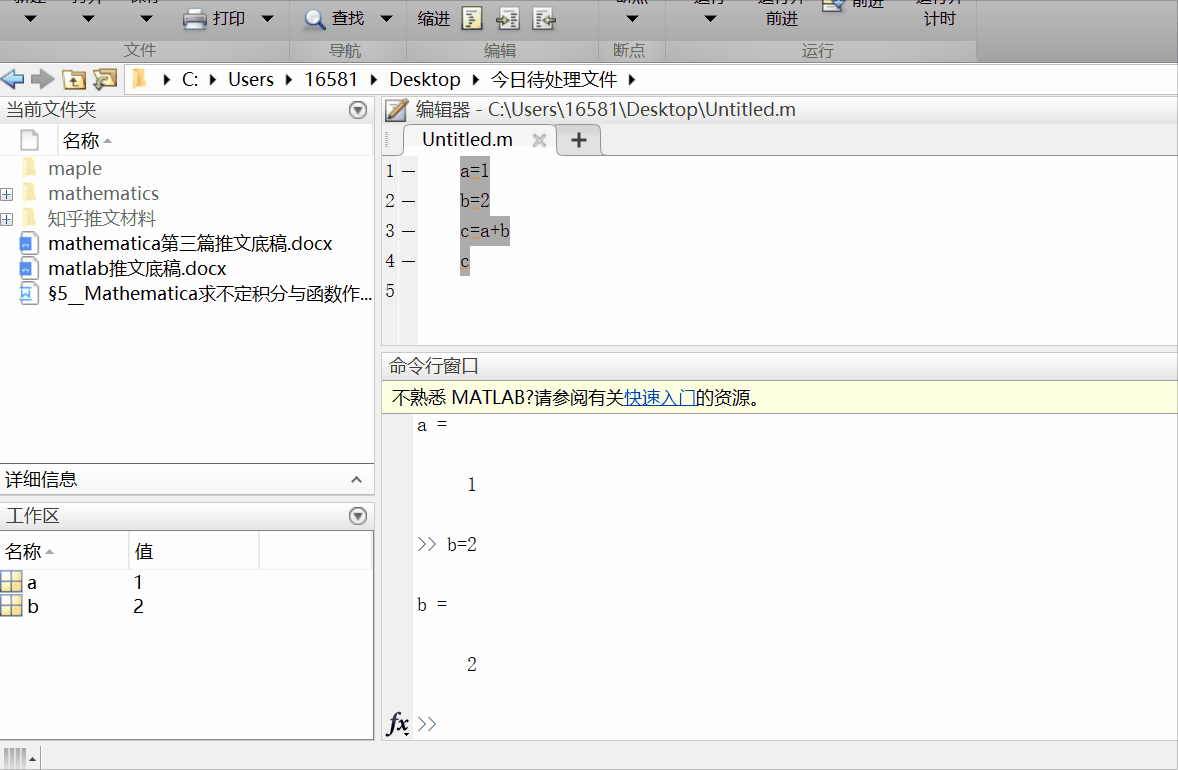
Task: Click the fx icon in the command window
Action: (398, 723)
